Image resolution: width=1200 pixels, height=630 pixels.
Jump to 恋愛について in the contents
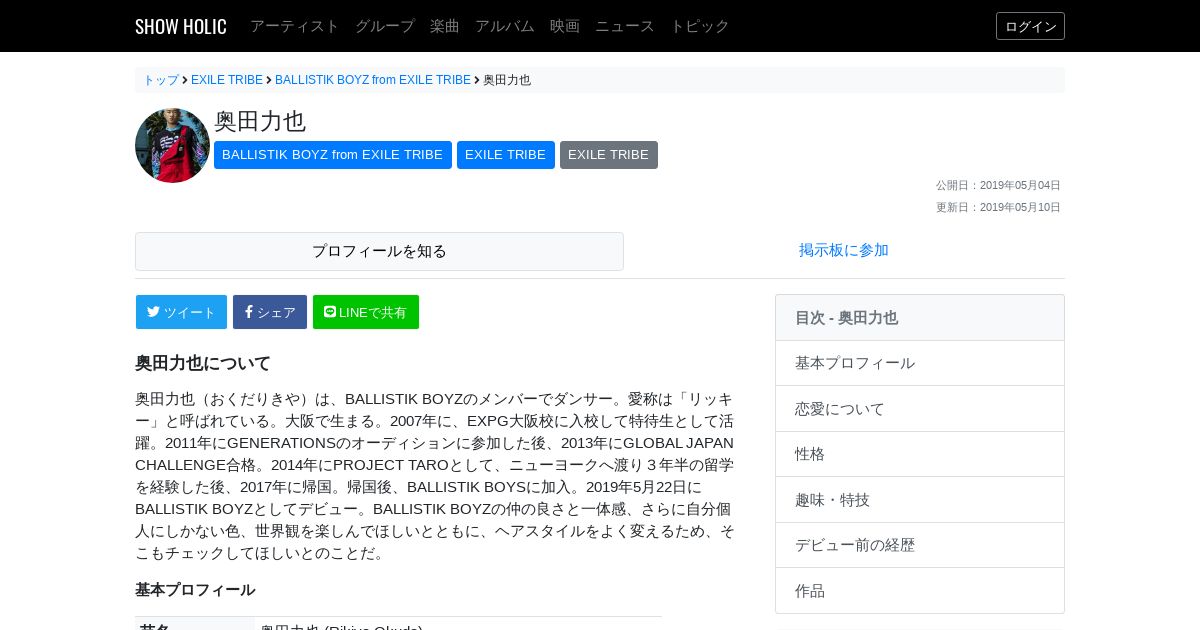tap(920, 409)
